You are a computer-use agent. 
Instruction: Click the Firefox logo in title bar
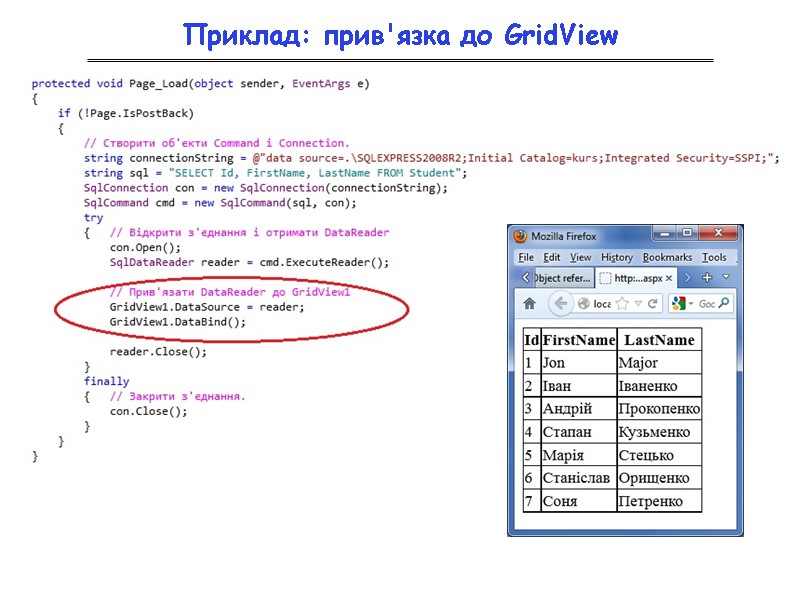click(x=520, y=236)
